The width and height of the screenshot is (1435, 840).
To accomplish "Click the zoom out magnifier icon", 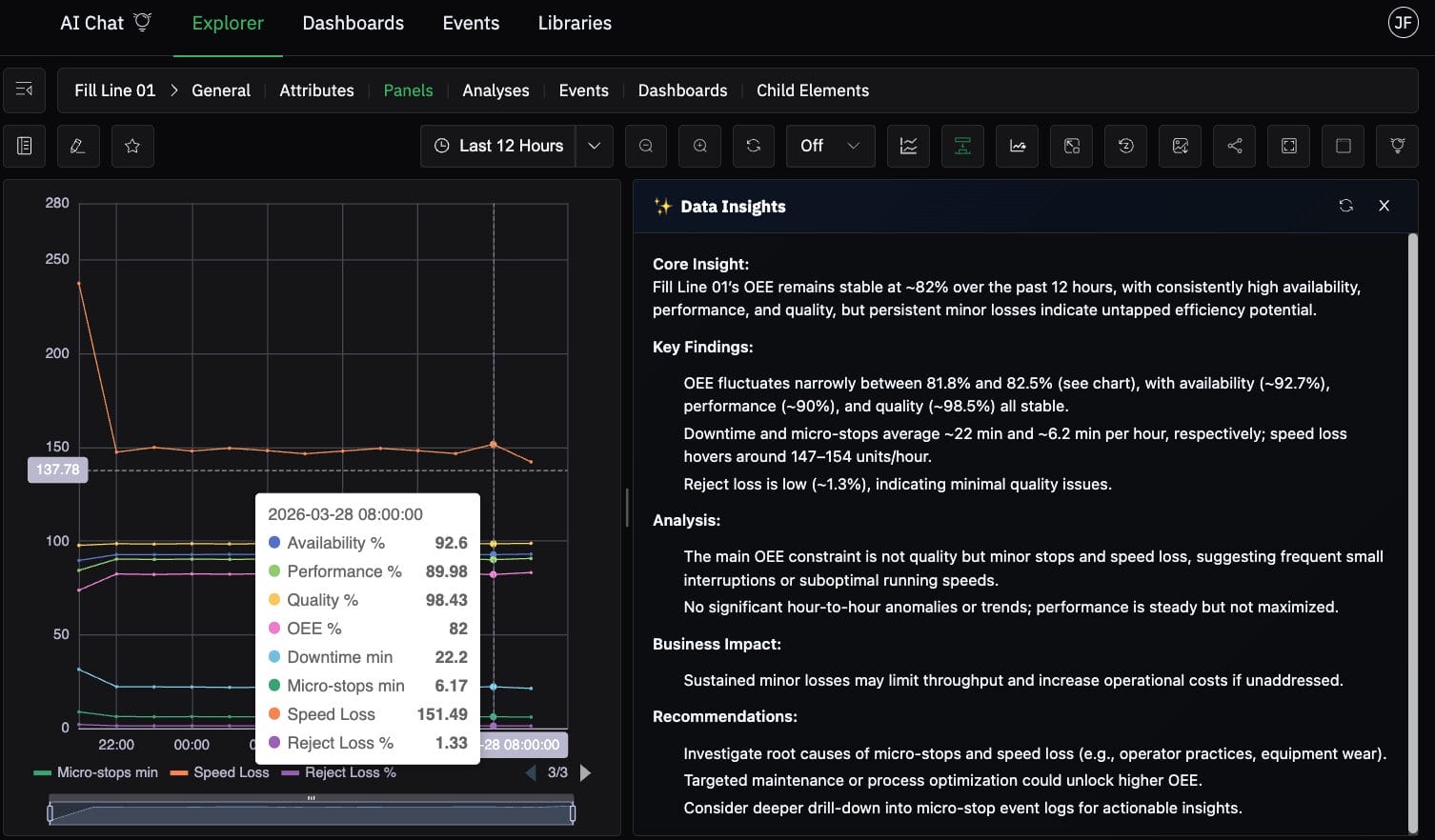I will [x=646, y=146].
